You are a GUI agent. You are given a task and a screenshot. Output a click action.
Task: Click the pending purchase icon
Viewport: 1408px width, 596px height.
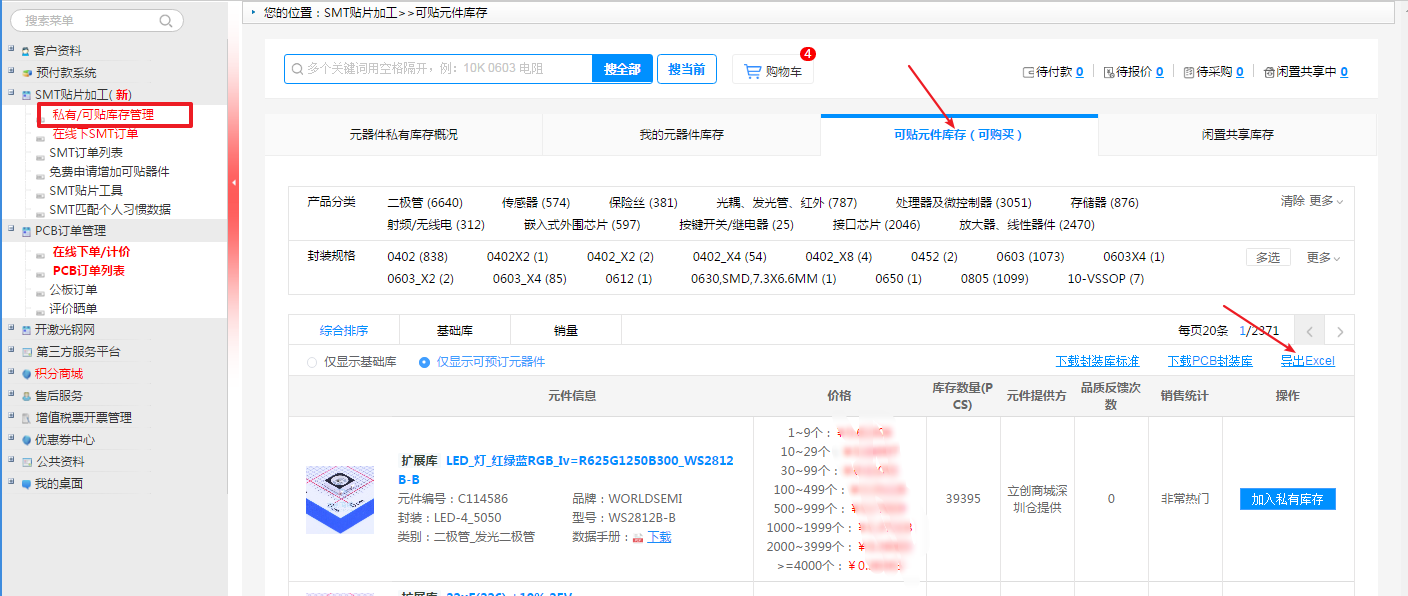(x=1188, y=72)
